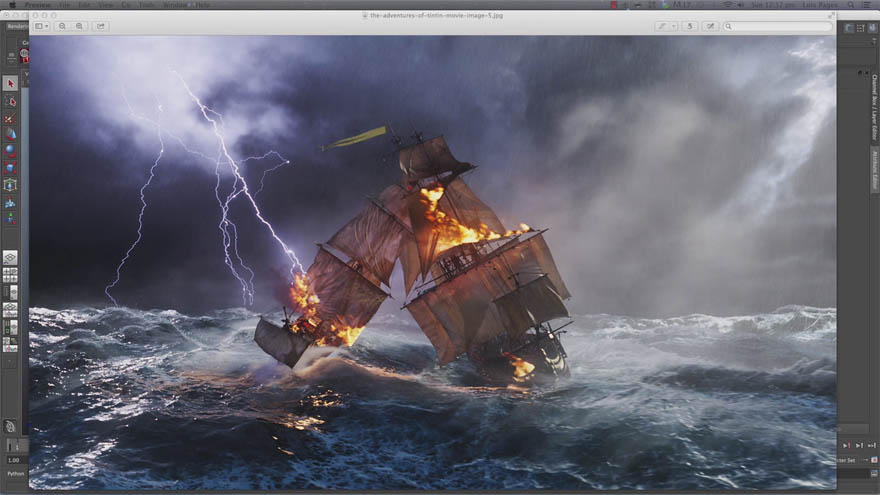
Task: Choose Maya persp/outliner layout
Action: [x=10, y=292]
